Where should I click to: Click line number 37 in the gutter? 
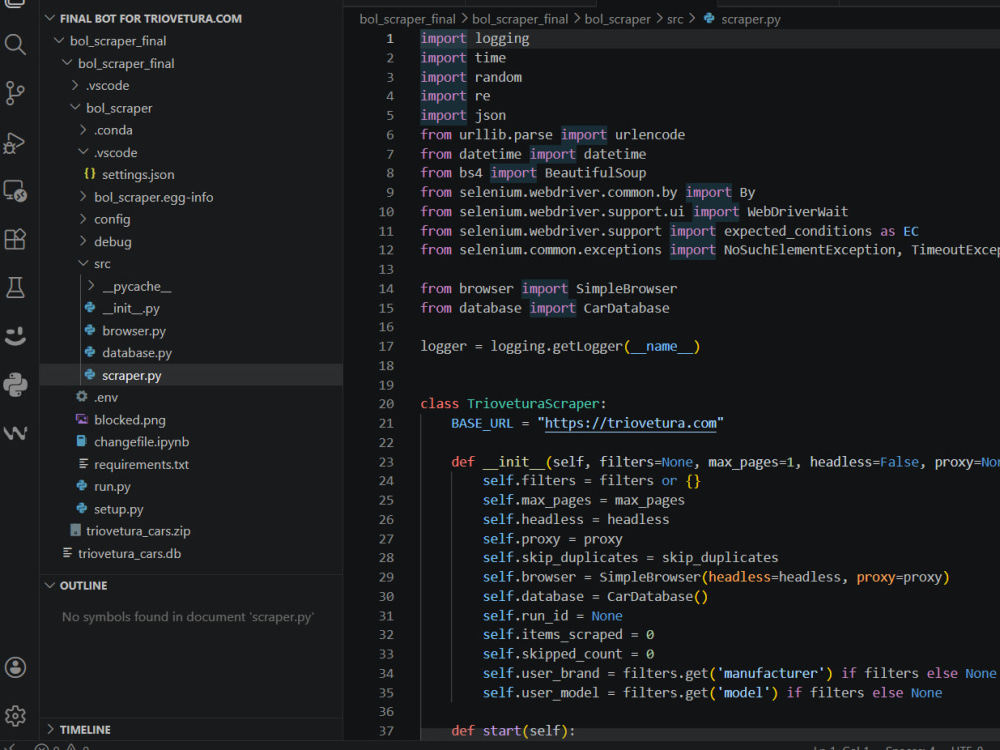[x=386, y=731]
